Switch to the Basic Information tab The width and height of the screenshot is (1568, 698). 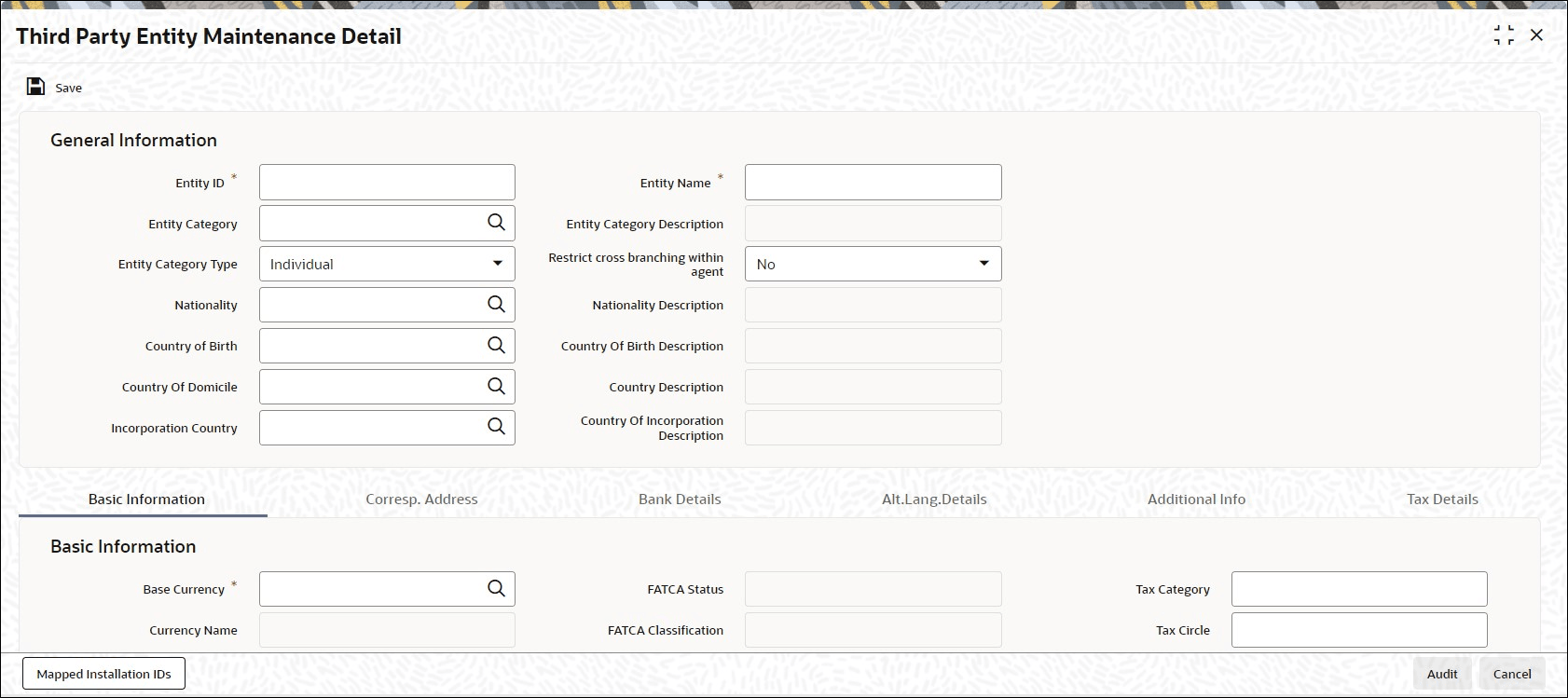(146, 500)
